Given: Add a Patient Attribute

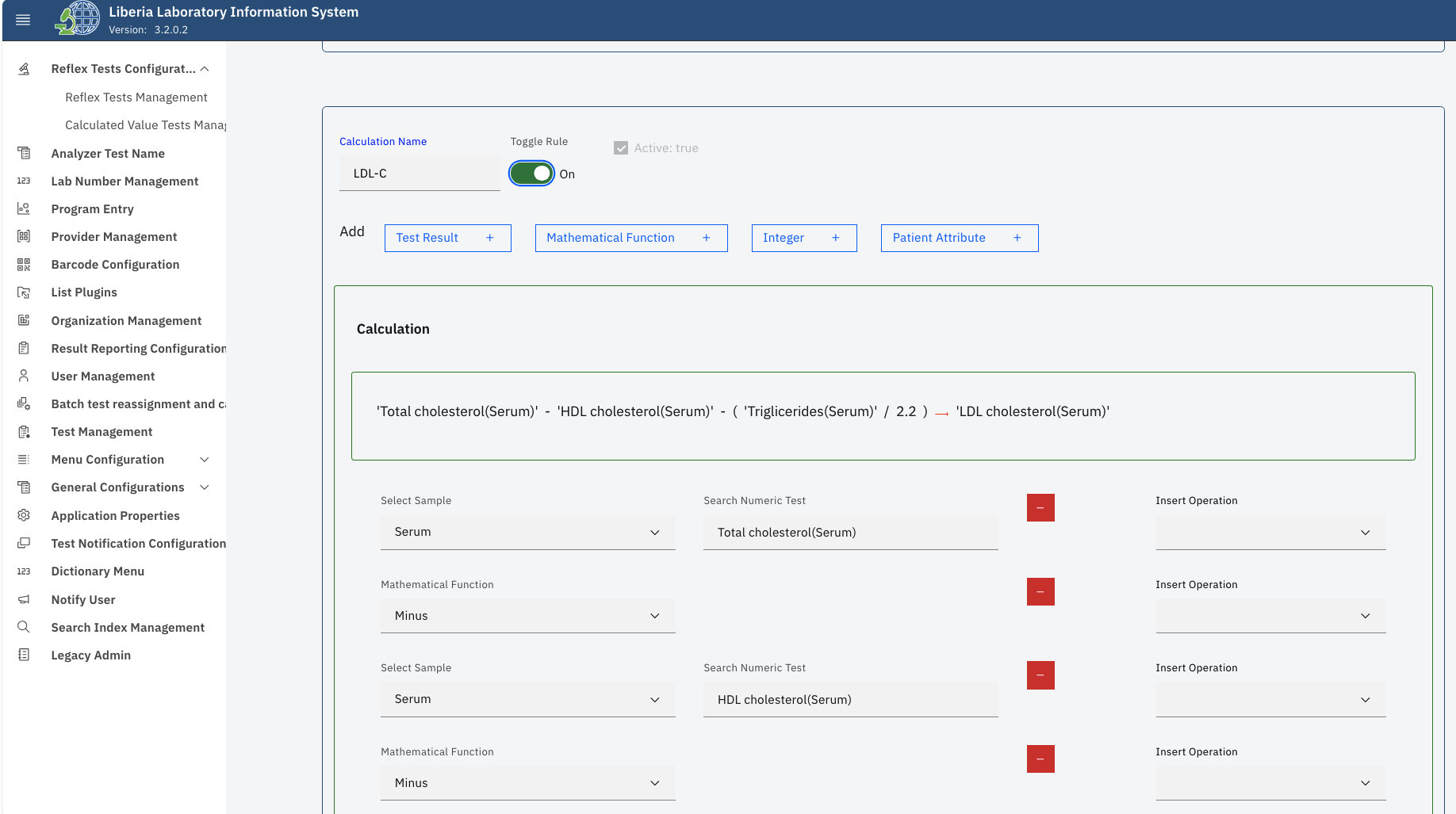Looking at the screenshot, I should tap(960, 238).
